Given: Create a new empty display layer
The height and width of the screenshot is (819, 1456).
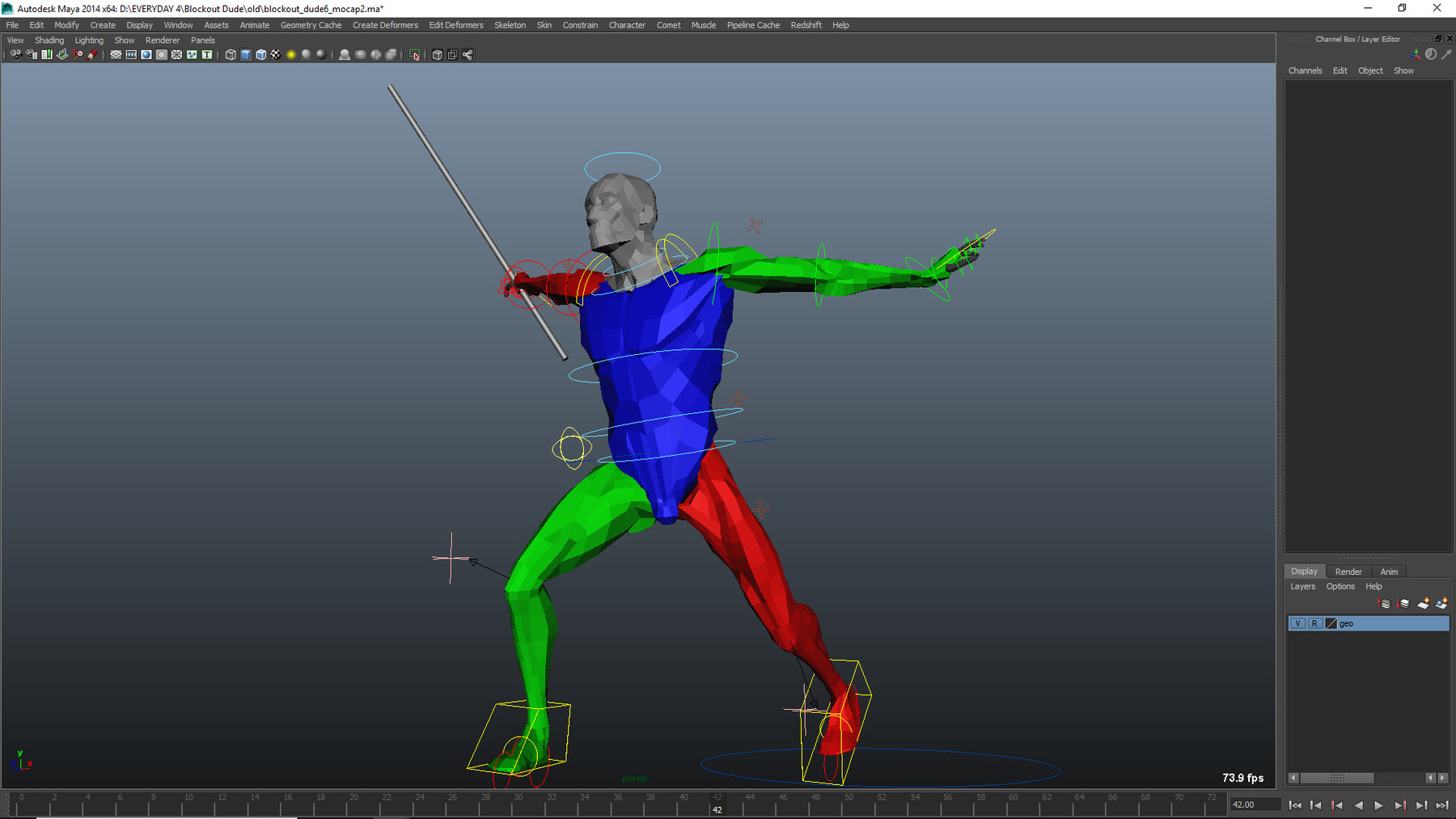Looking at the screenshot, I should click(1423, 604).
